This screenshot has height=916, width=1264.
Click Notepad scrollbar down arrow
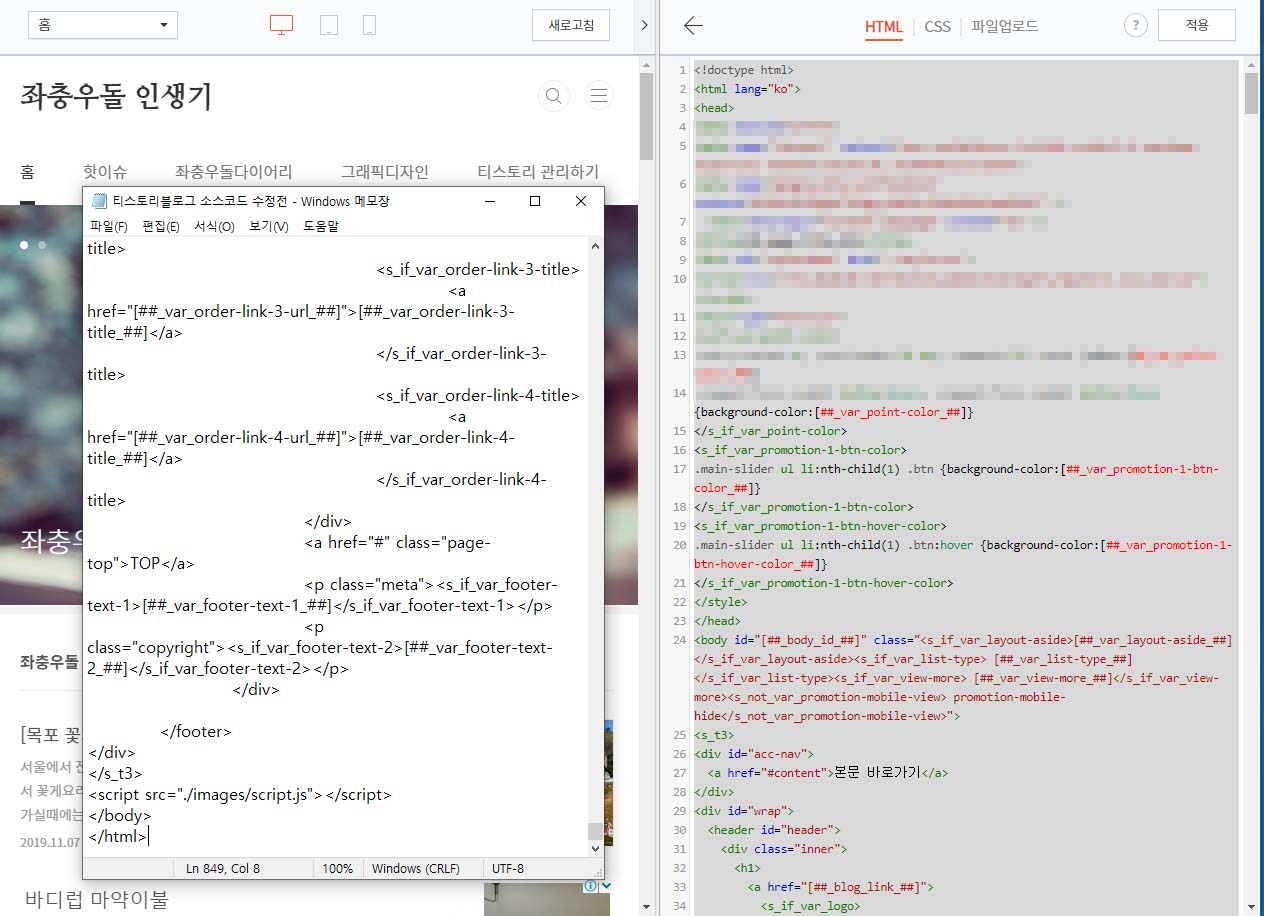click(596, 848)
